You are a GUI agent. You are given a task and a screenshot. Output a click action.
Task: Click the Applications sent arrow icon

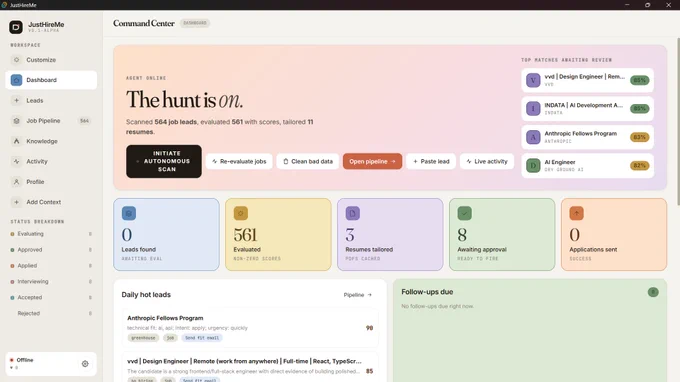pyautogui.click(x=576, y=213)
